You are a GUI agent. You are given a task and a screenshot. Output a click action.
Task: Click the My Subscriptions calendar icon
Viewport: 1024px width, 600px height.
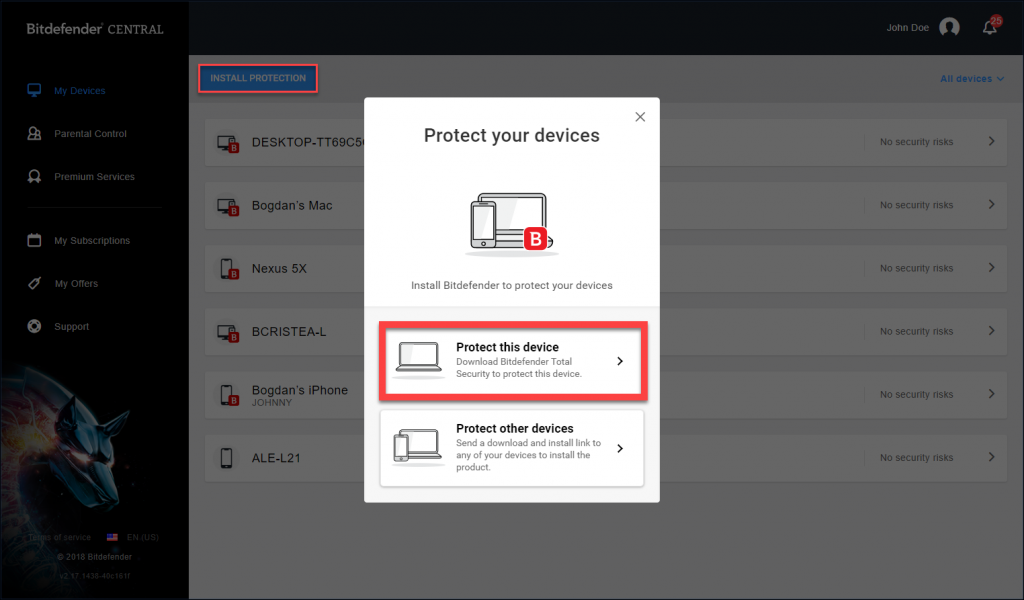[x=34, y=240]
